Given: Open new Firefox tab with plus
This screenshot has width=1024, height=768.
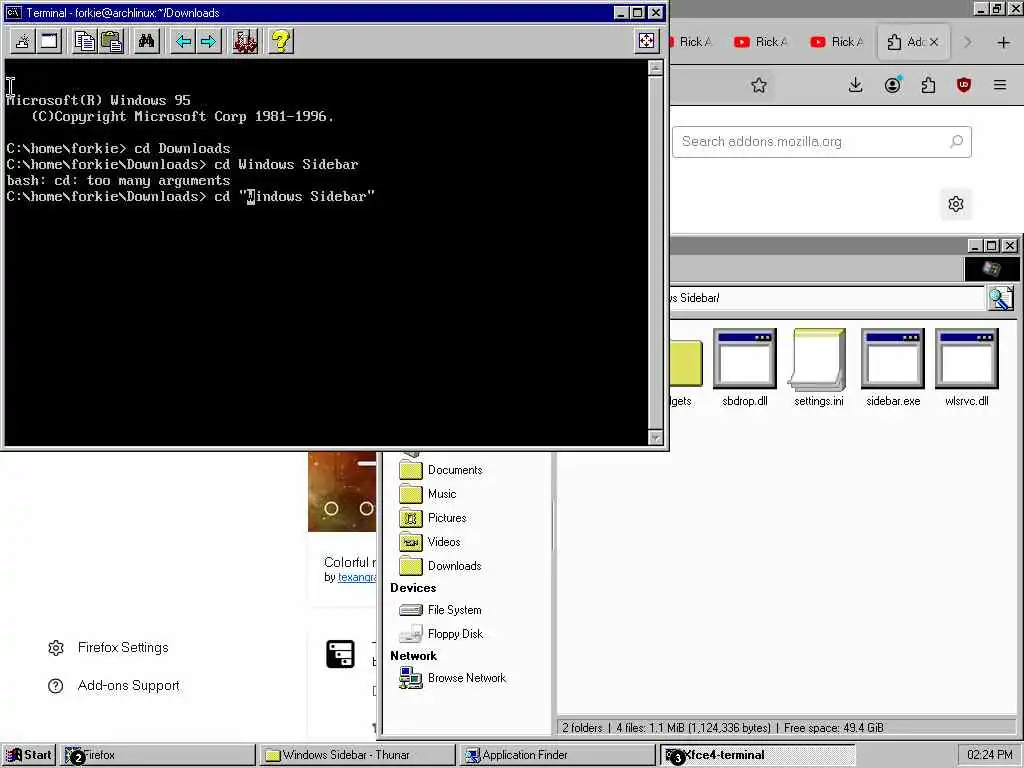Looking at the screenshot, I should click(1003, 42).
